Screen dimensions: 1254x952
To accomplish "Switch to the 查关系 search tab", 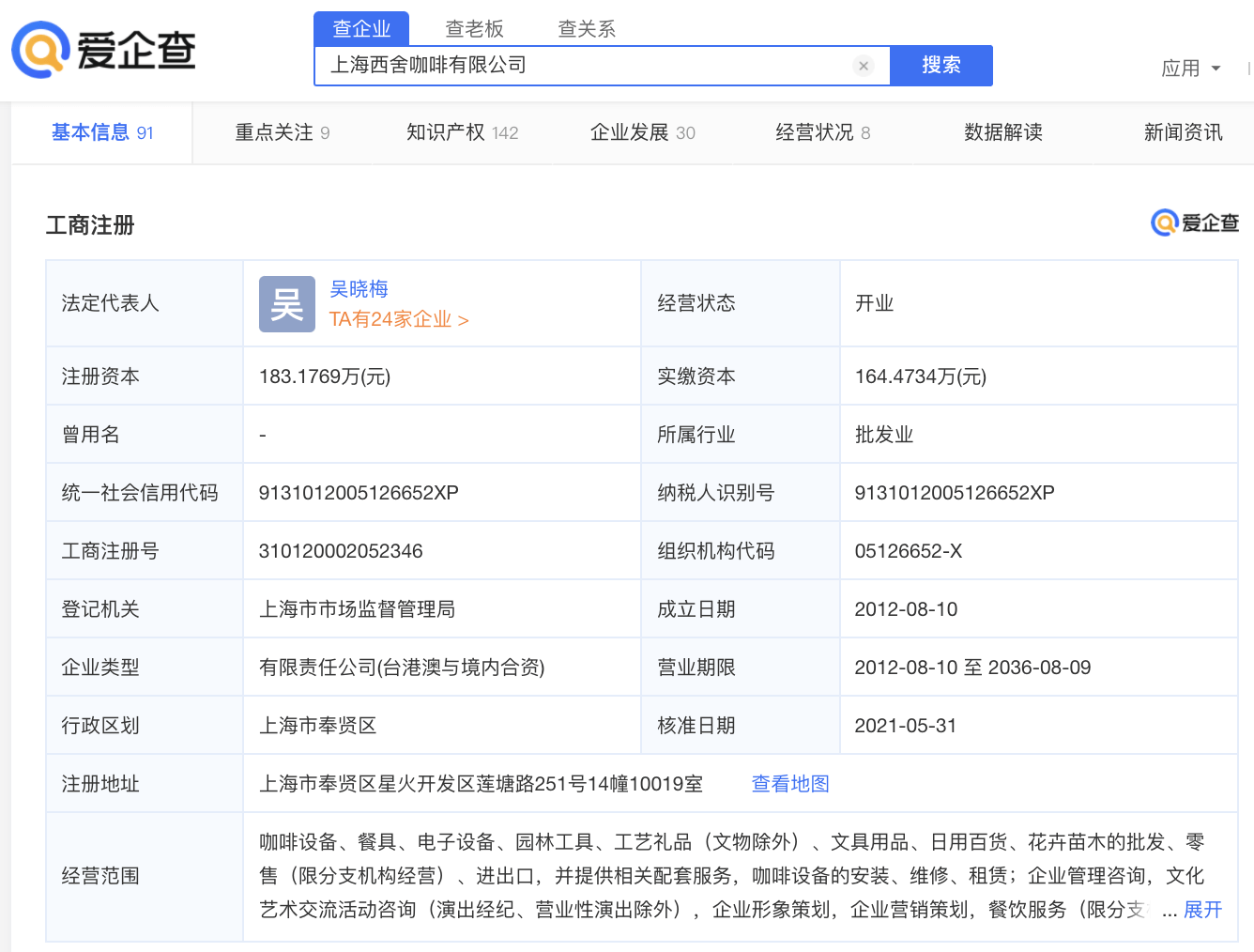I will point(587,29).
